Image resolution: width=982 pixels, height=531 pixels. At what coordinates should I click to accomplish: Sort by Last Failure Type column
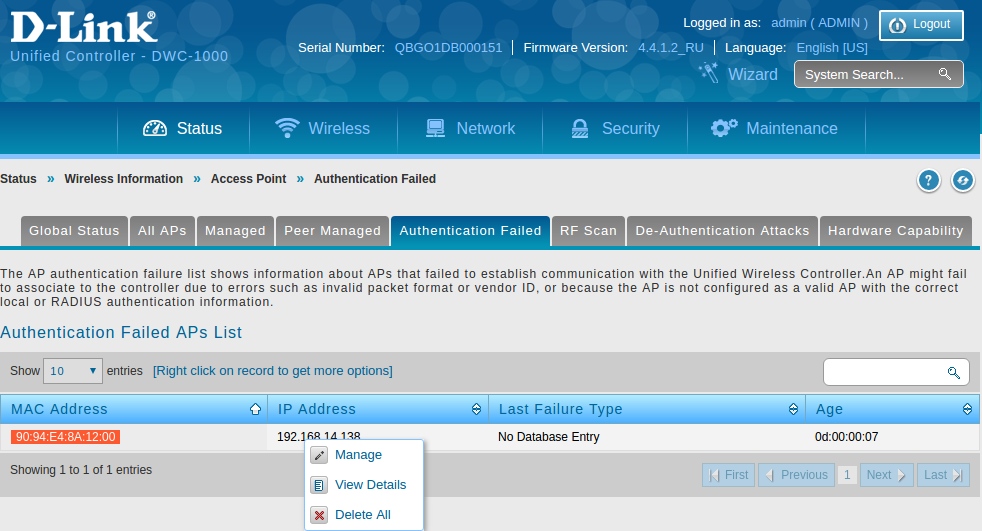click(646, 409)
